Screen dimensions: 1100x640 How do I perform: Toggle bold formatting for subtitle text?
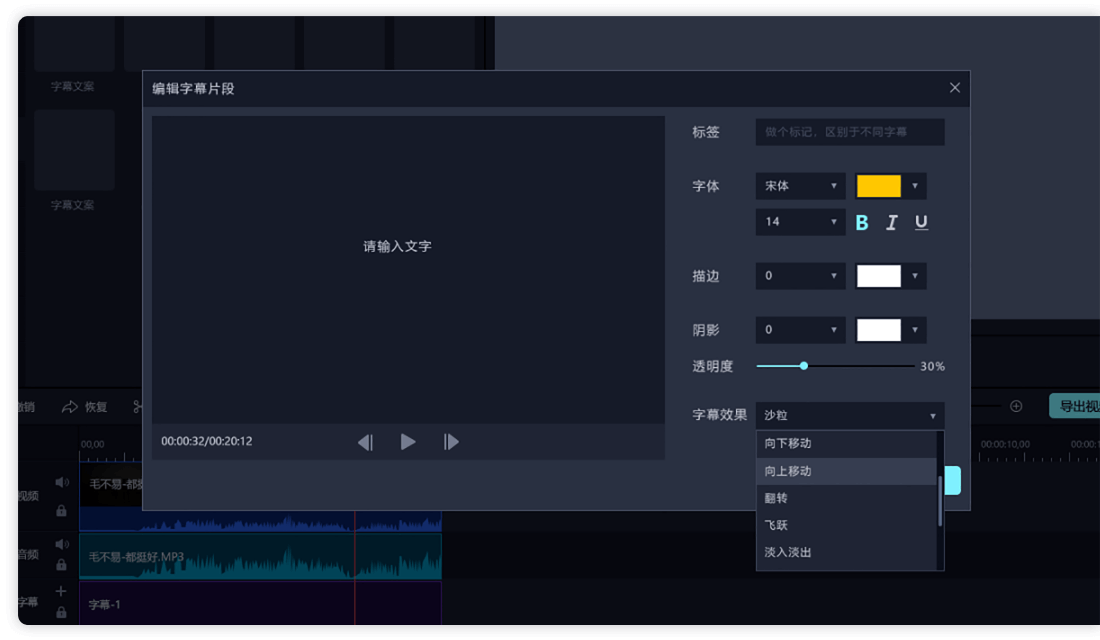point(862,222)
